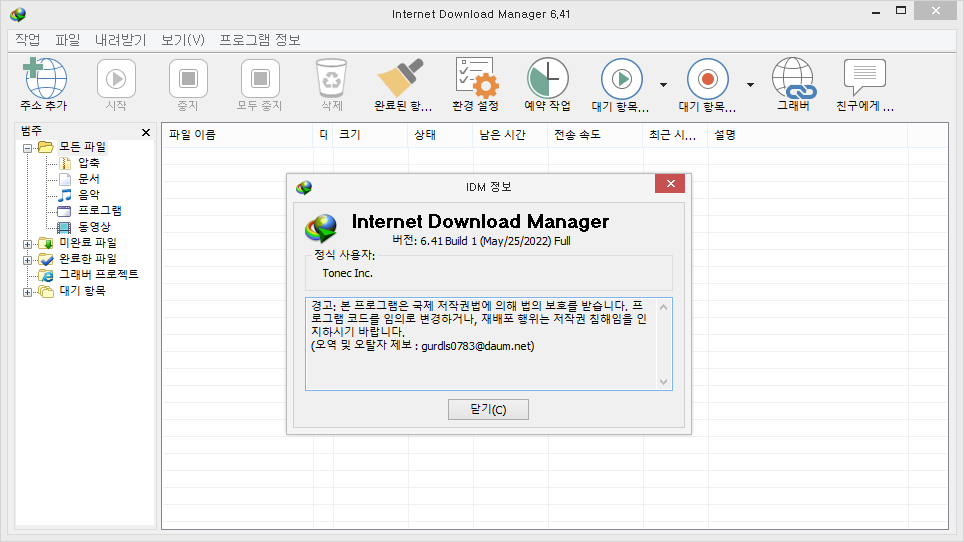The width and height of the screenshot is (964, 542).
Task: Click the 주소 추가 (Add URL) toolbar icon
Action: click(x=44, y=78)
